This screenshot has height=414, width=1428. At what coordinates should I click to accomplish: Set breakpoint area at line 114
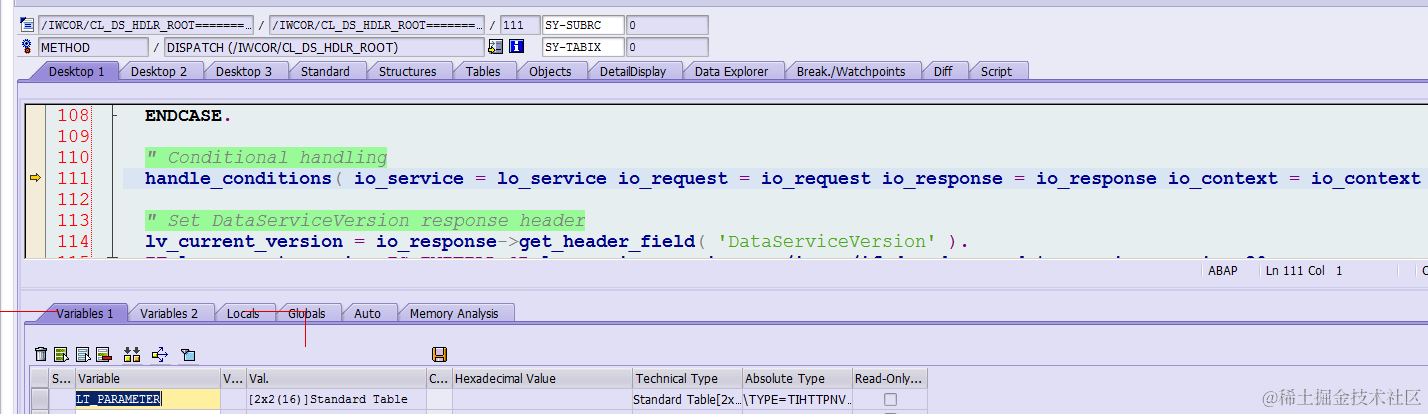(36, 241)
